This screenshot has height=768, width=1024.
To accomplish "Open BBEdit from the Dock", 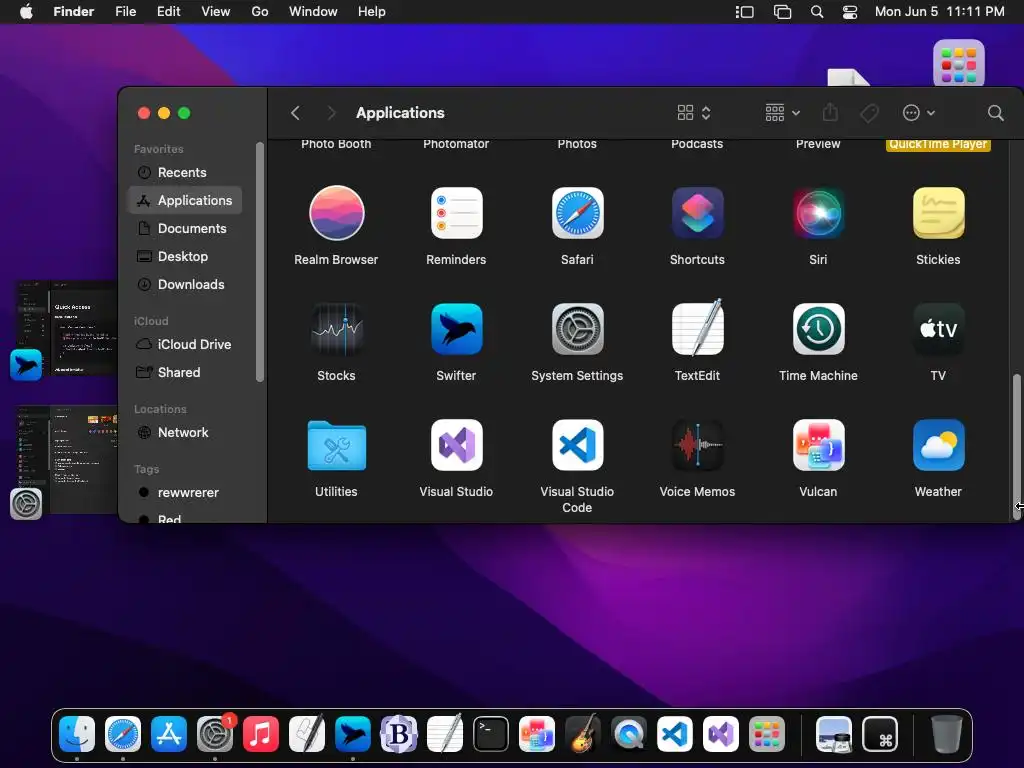I will click(x=399, y=734).
